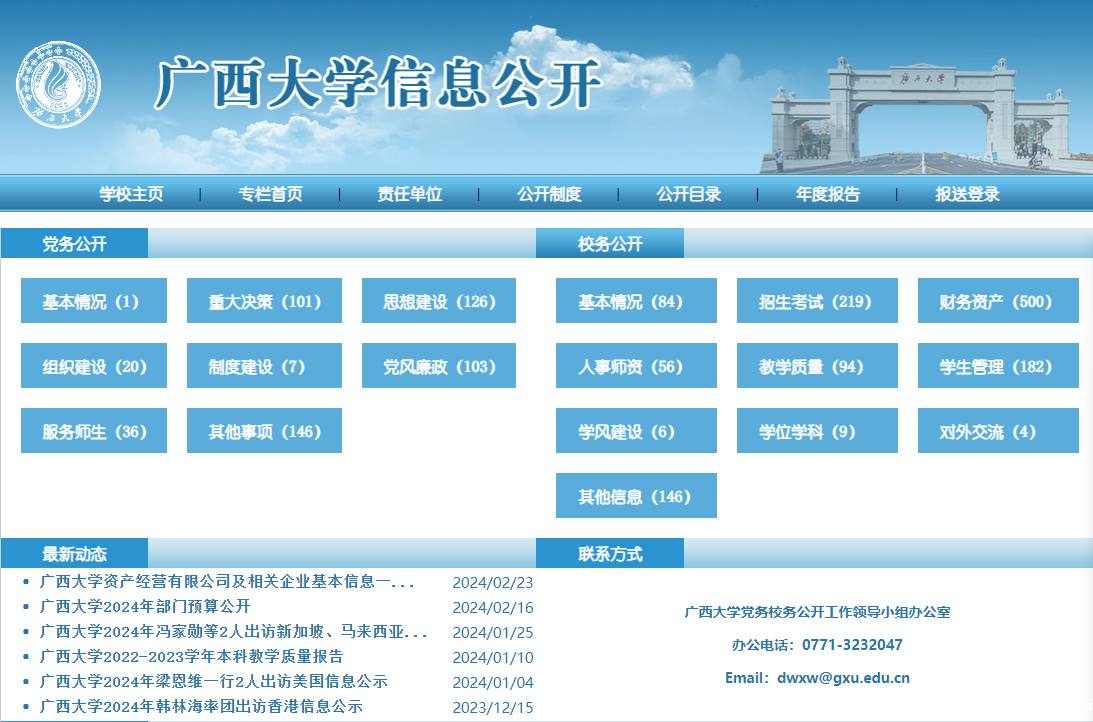Open 学生管理 (182) category
The width and height of the screenshot is (1093, 722).
[997, 366]
